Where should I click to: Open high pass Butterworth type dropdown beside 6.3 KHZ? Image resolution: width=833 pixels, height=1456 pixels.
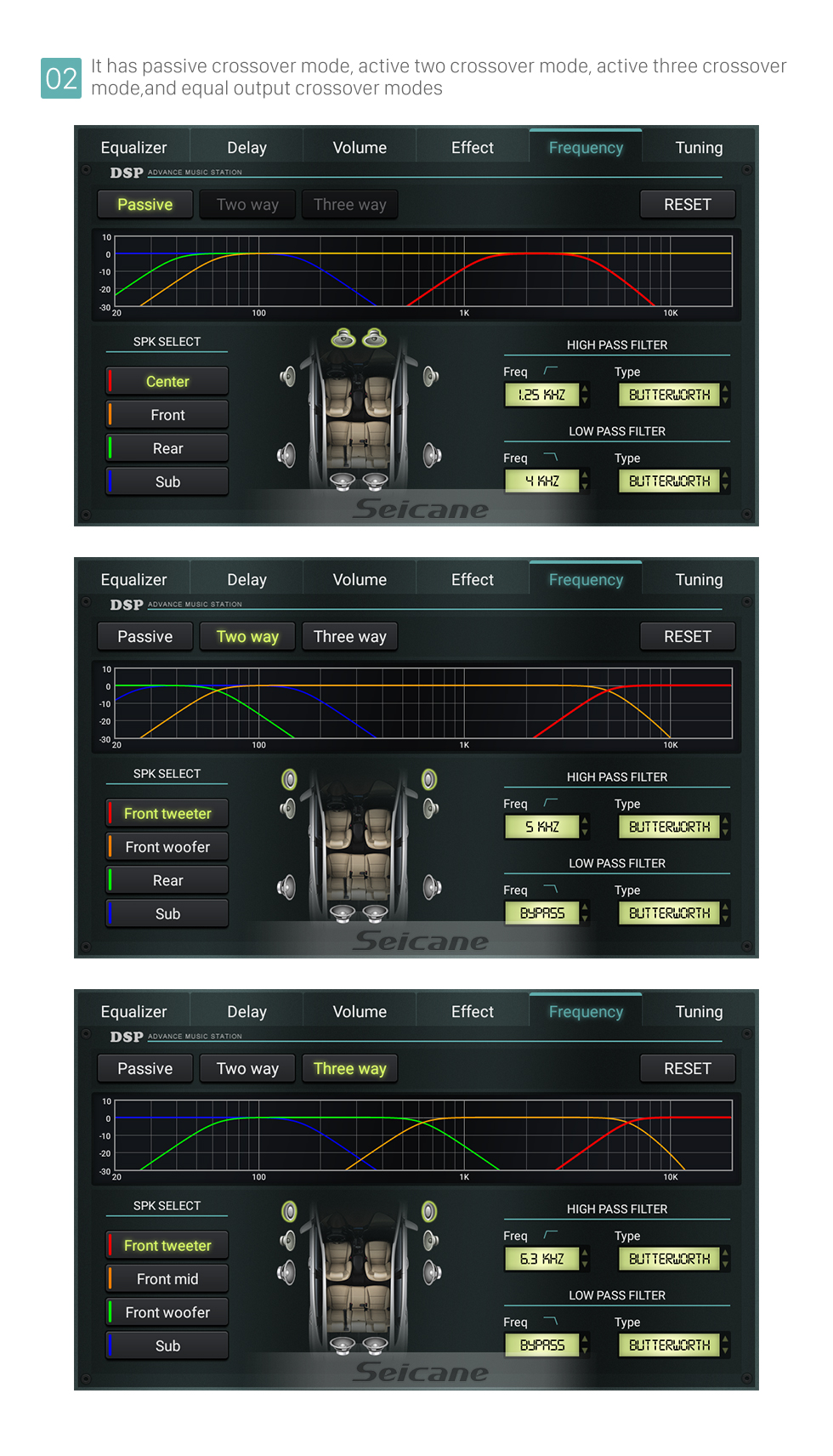pyautogui.click(x=674, y=1259)
